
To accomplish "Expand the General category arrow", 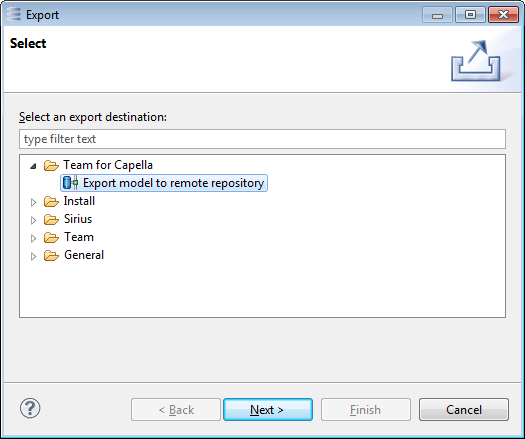I will point(33,257).
